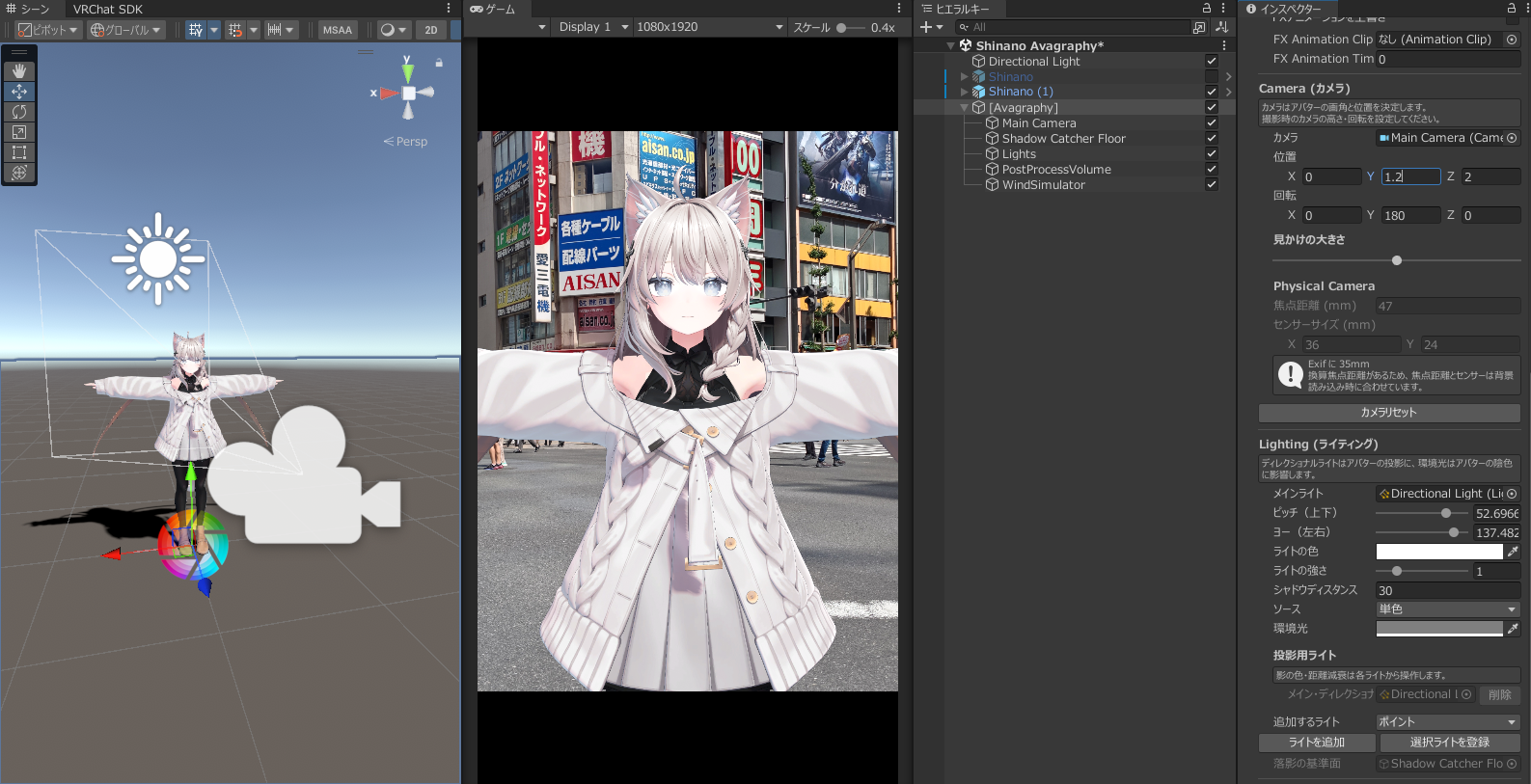Open object picker for main Directional Light

1512,494
